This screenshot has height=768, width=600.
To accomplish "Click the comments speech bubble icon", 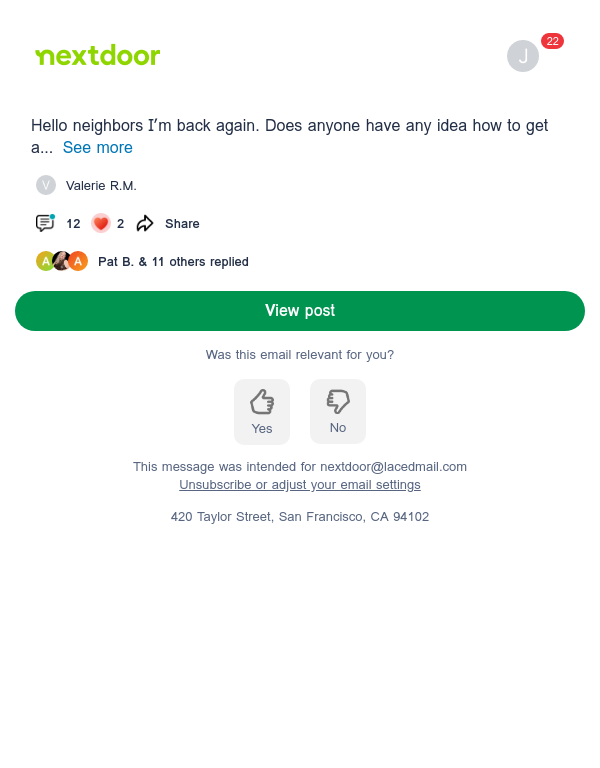I will 45,223.
